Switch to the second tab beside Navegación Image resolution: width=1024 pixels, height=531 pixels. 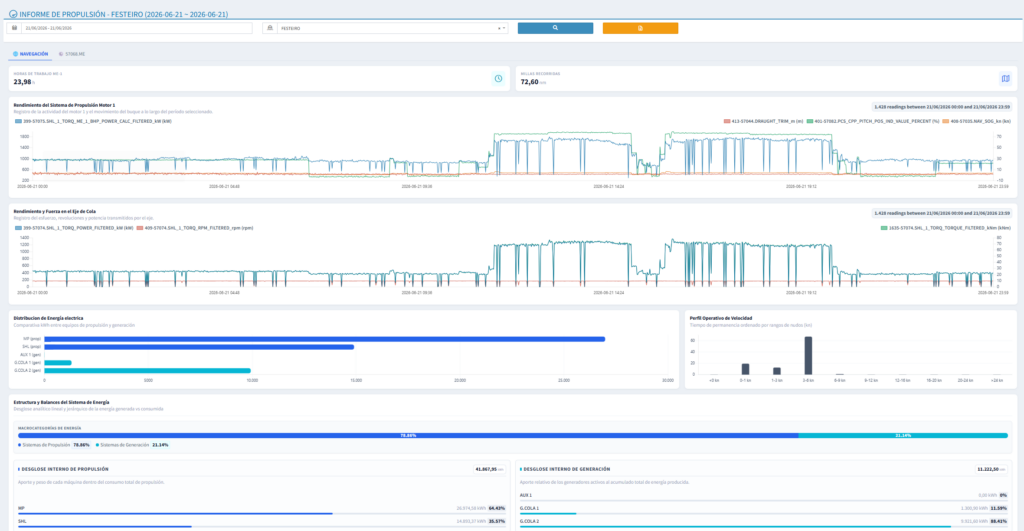(x=72, y=54)
